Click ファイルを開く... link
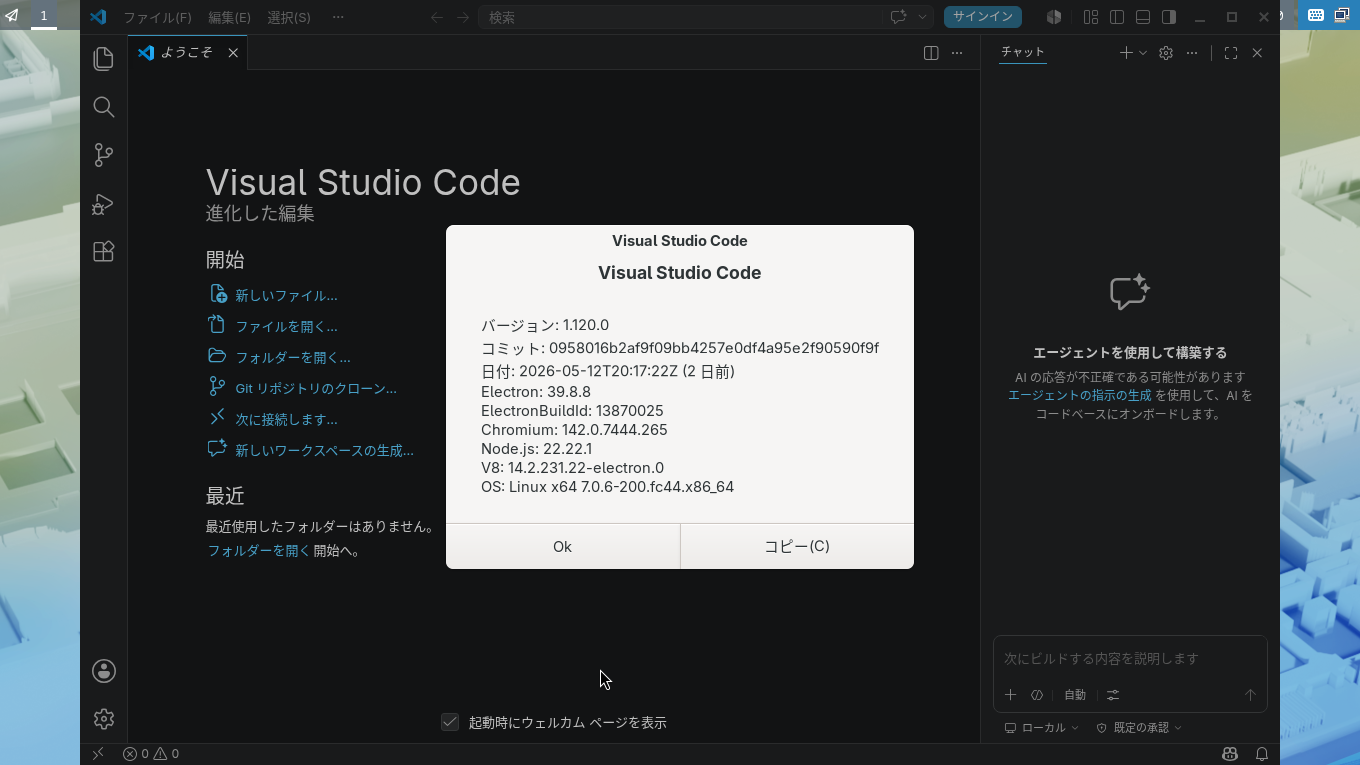The height and width of the screenshot is (765, 1360). coord(286,327)
